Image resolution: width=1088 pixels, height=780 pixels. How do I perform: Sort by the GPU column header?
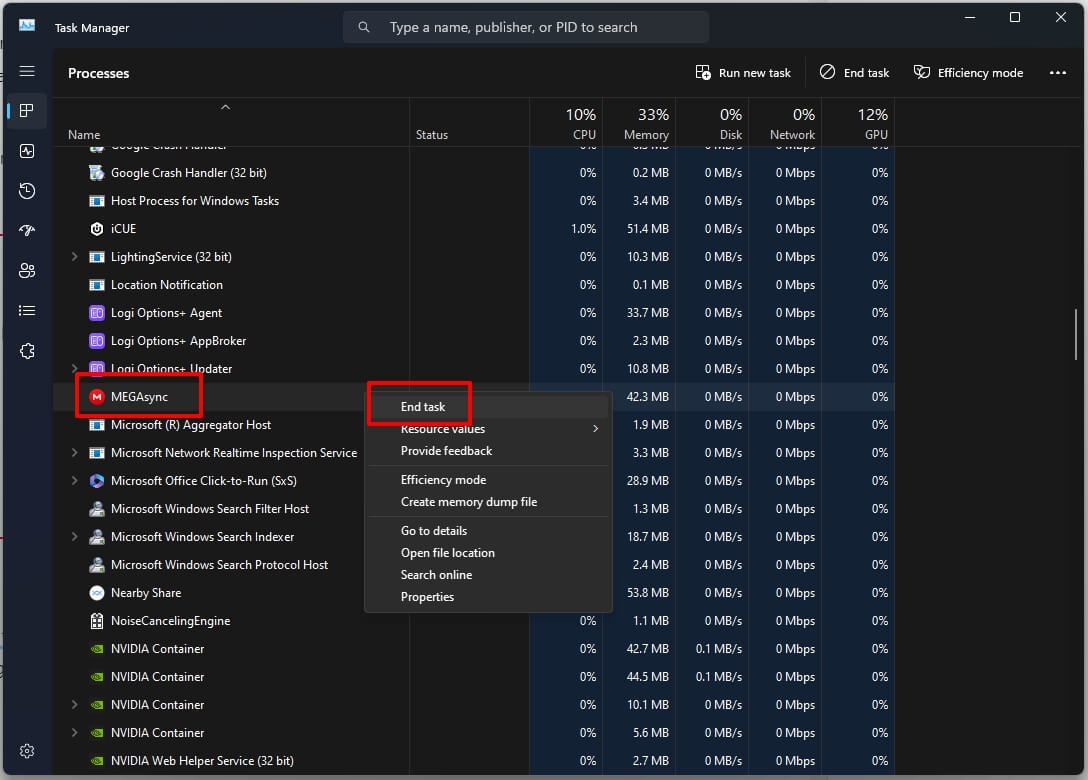[858, 123]
